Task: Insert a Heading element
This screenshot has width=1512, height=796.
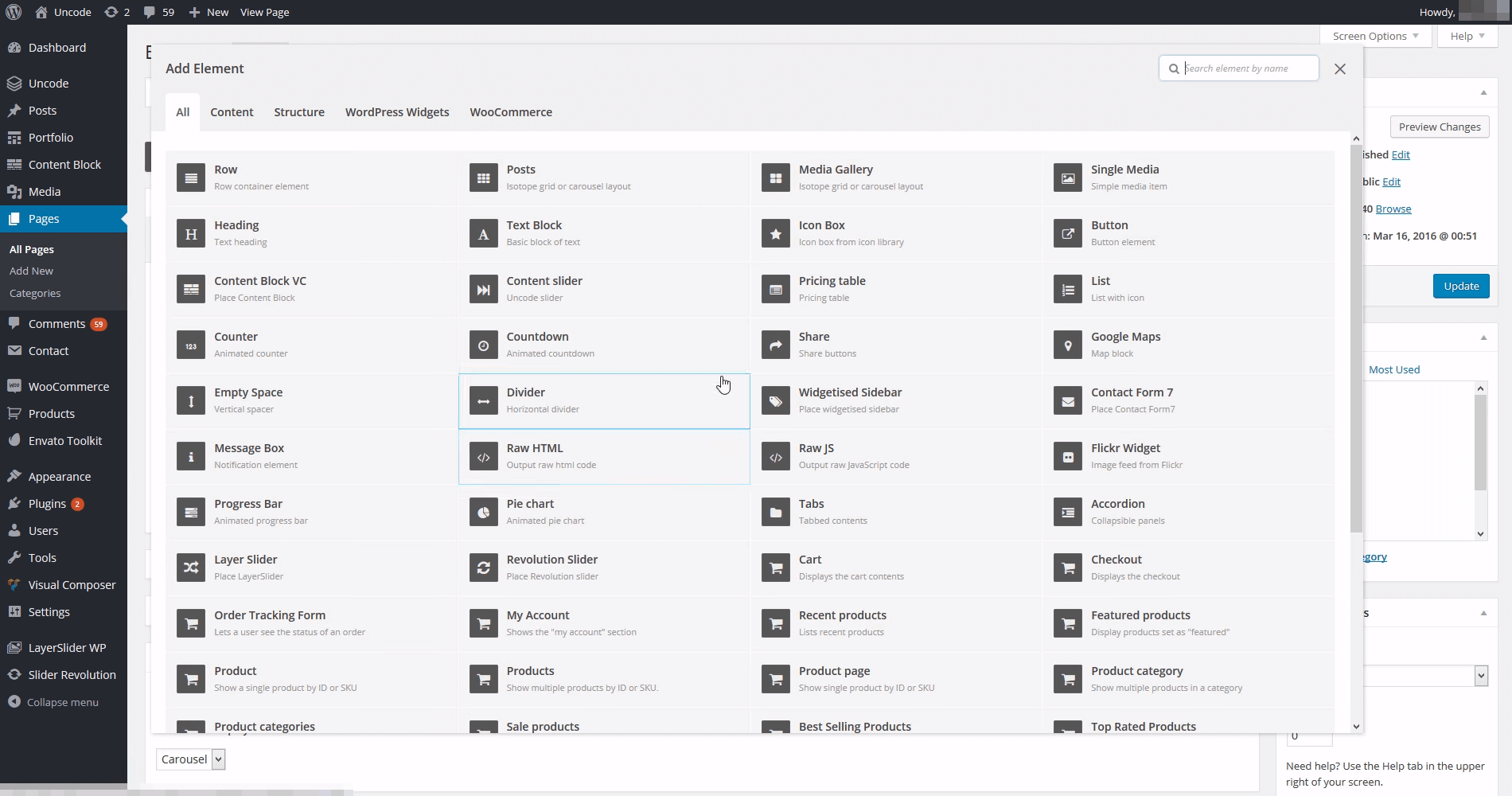Action: point(311,234)
